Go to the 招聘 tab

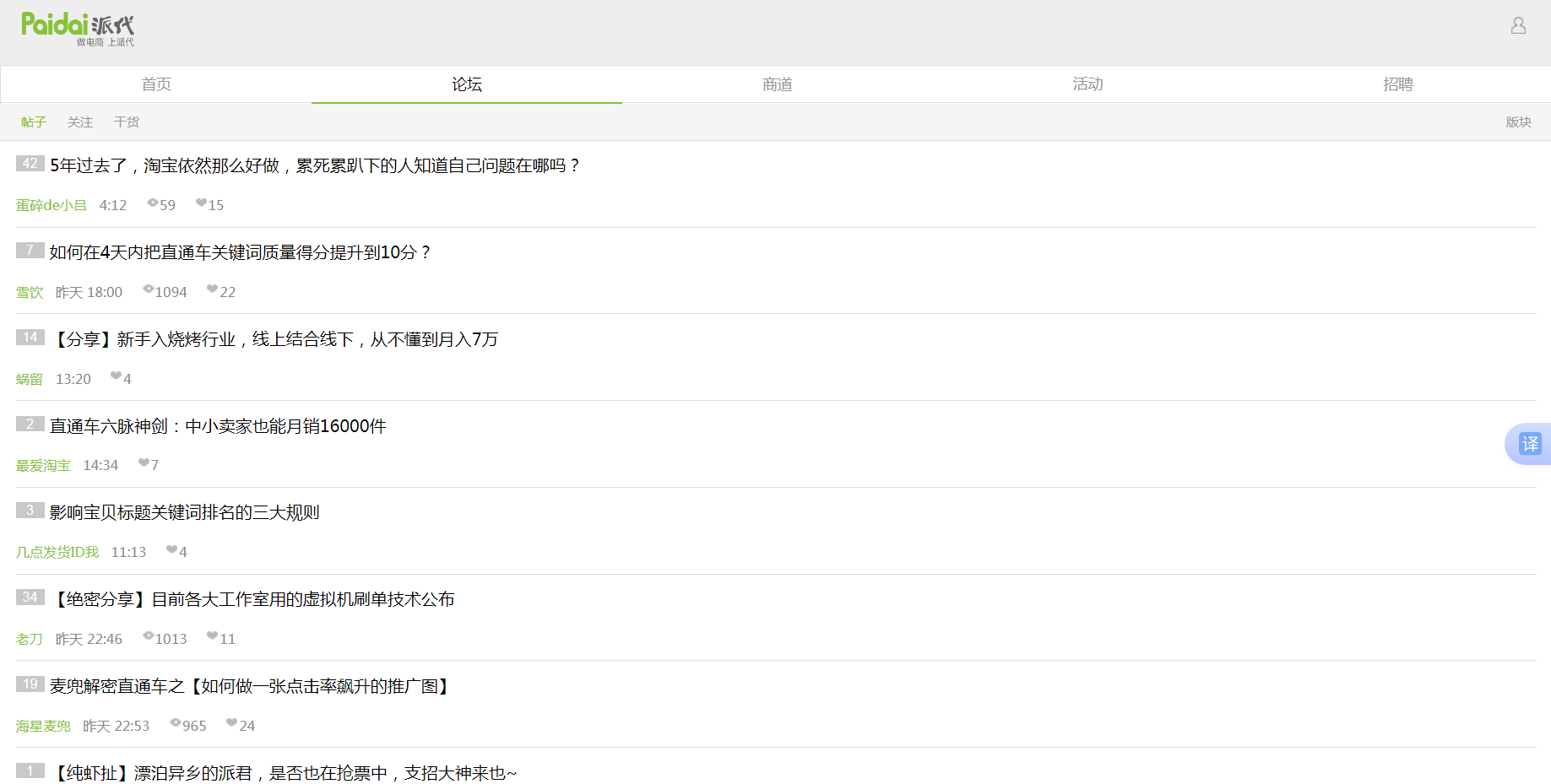(x=1397, y=84)
